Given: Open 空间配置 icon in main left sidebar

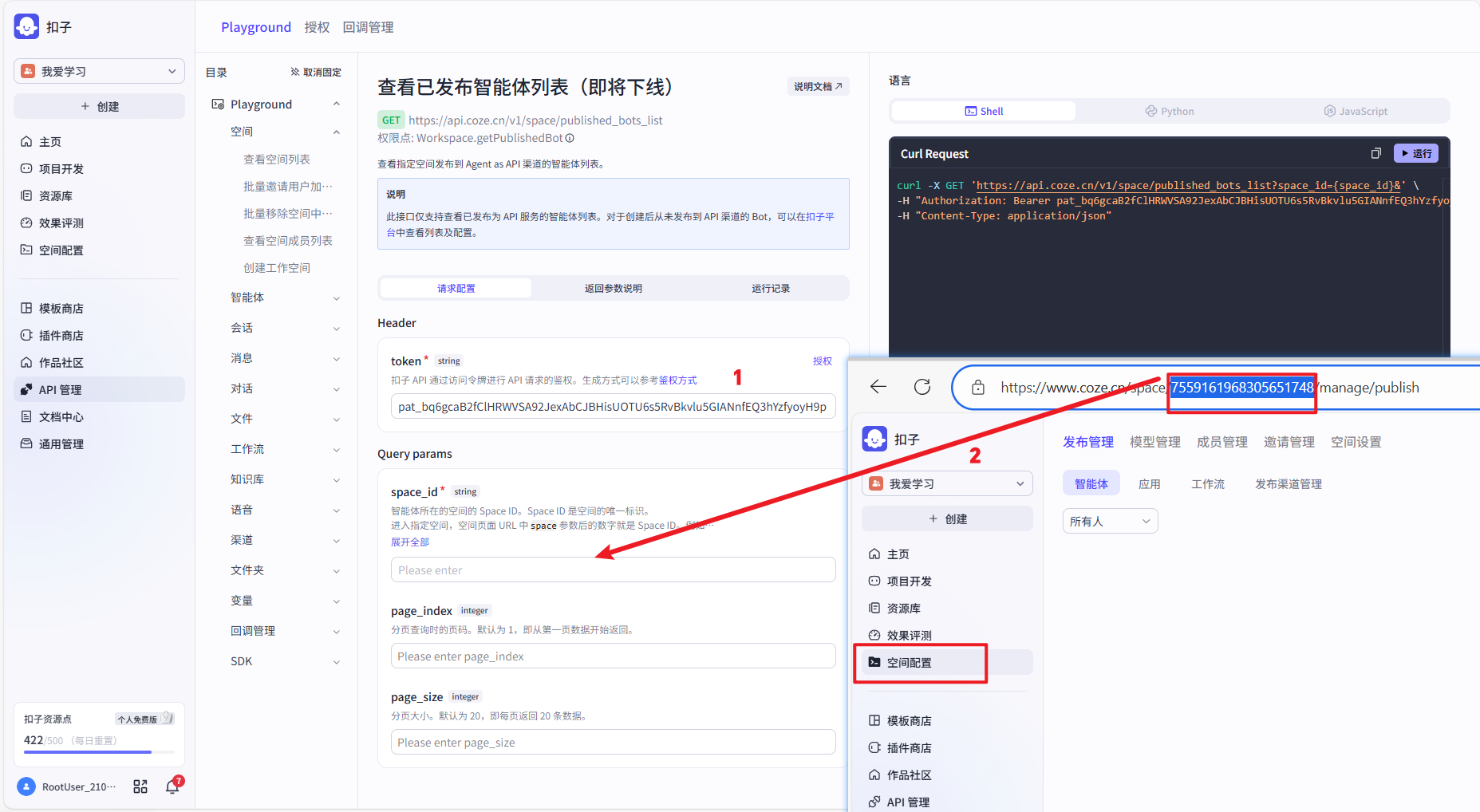Looking at the screenshot, I should coord(26,250).
